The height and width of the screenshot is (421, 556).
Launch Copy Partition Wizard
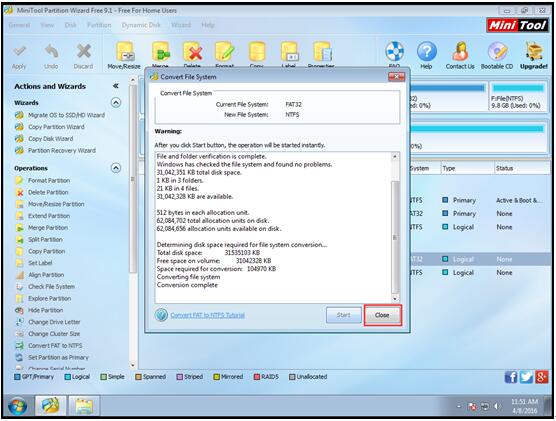coord(56,127)
